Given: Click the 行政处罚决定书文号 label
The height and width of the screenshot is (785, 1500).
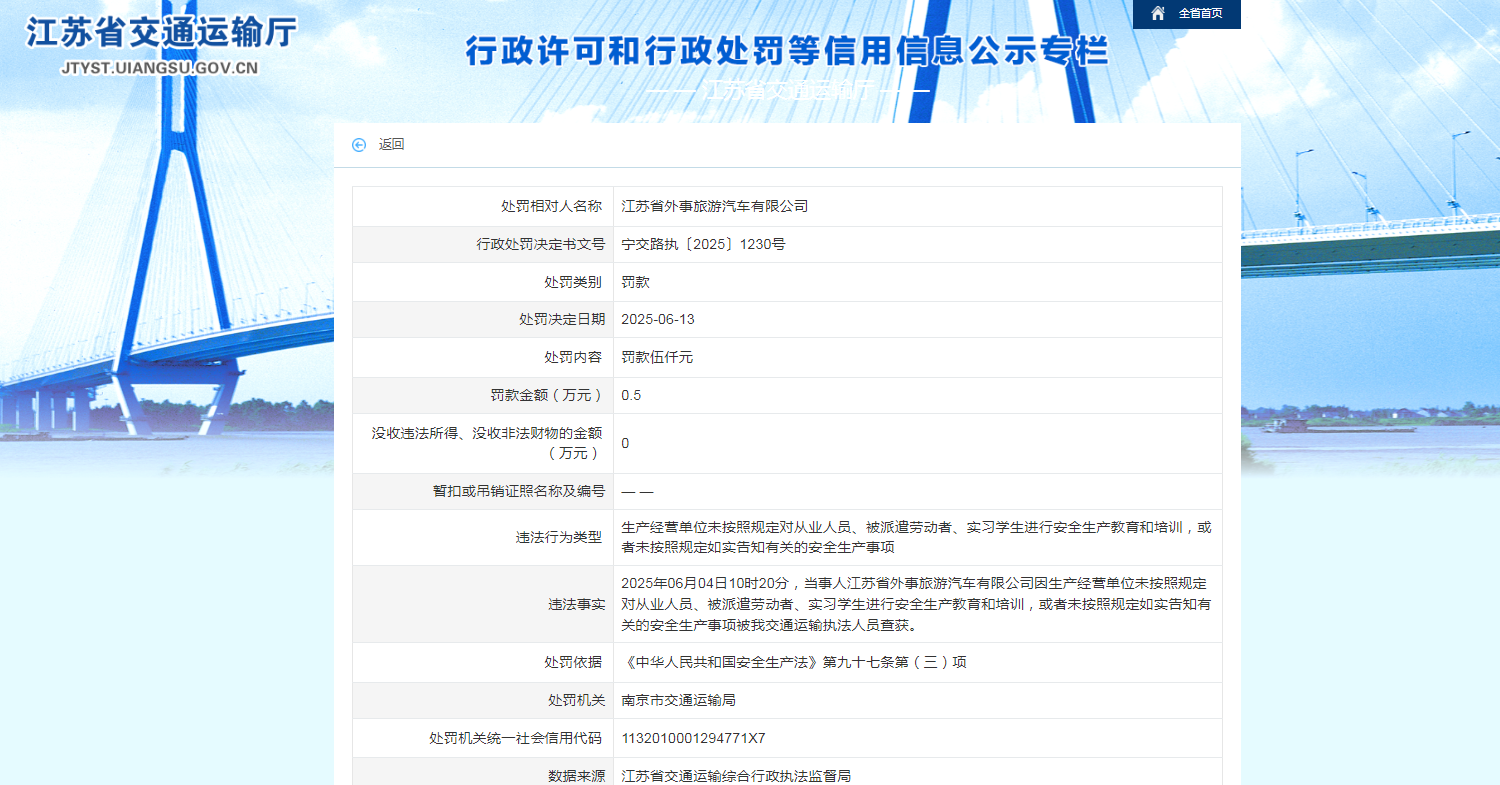Looking at the screenshot, I should [x=541, y=245].
